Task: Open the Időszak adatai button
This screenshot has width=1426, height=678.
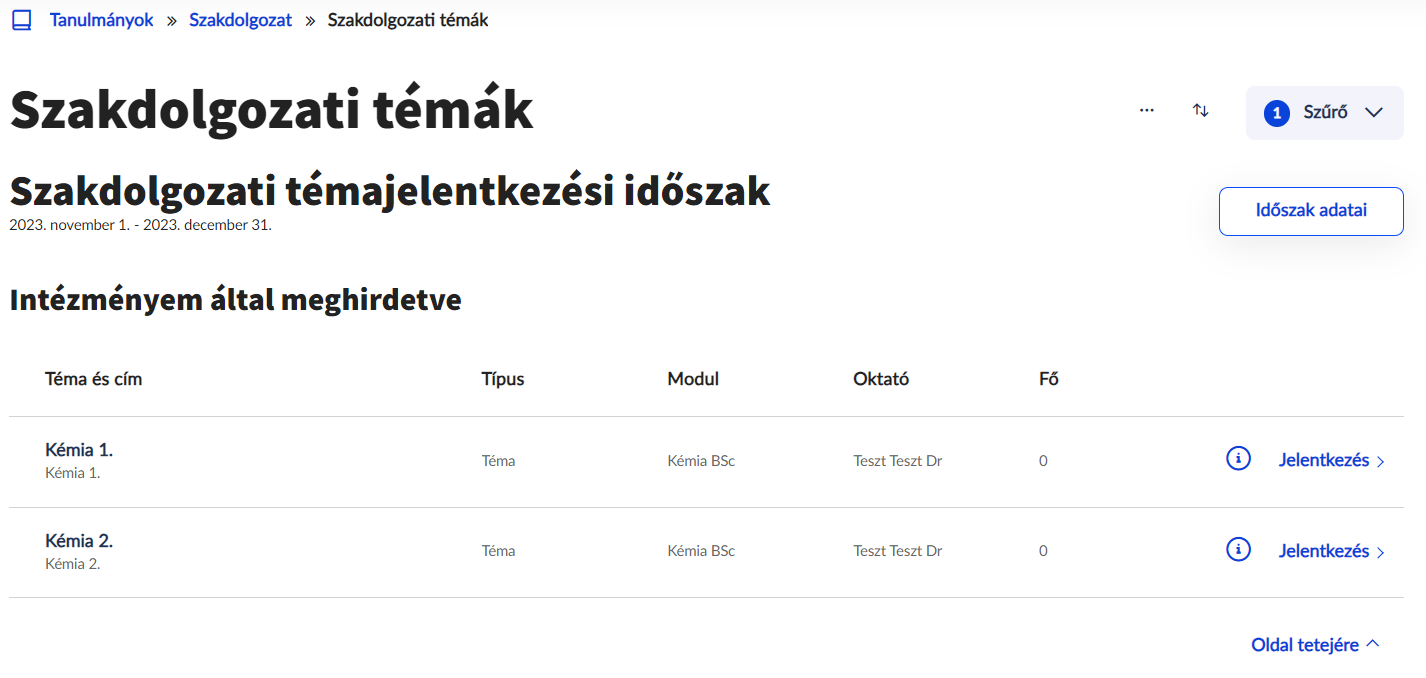Action: (x=1310, y=211)
